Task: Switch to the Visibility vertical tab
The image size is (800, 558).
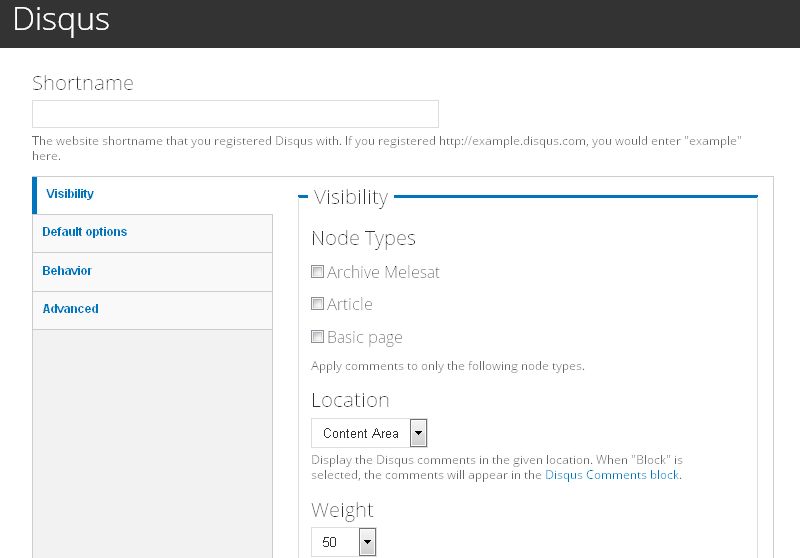Action: tap(70, 194)
